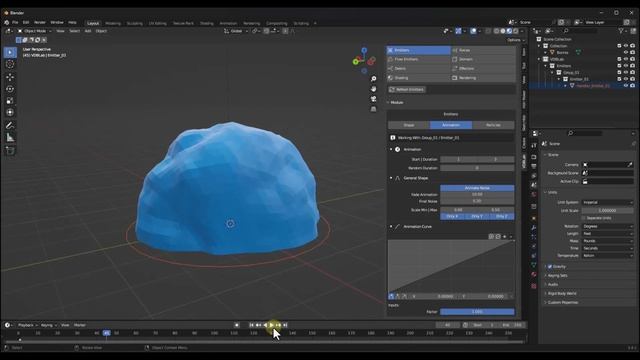Click the Flow Emitters module button
The height and width of the screenshot is (360, 640).
[x=419, y=60]
